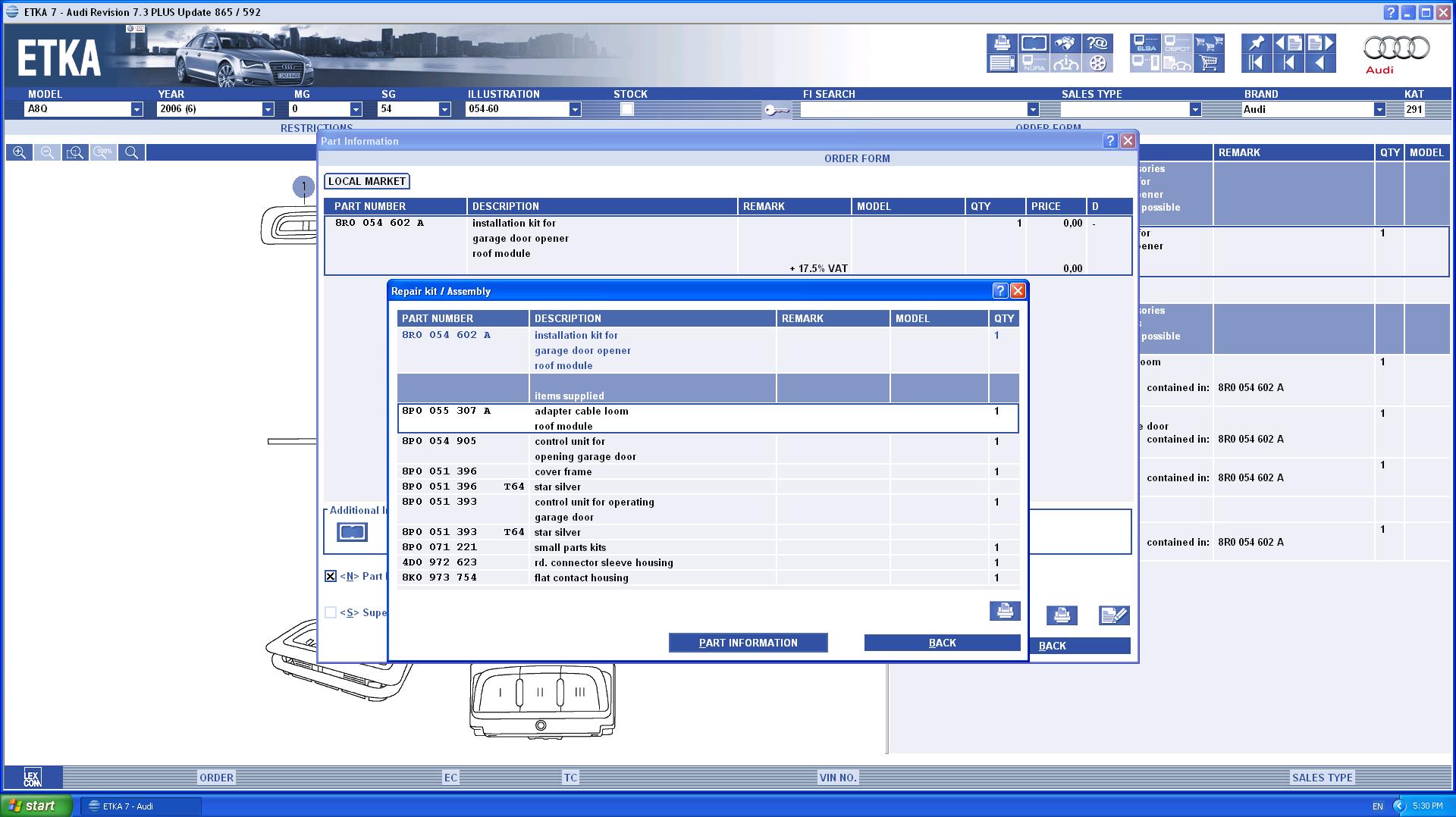Click the key icon beside FI SEARCH
This screenshot has width=1456, height=817.
[x=777, y=111]
